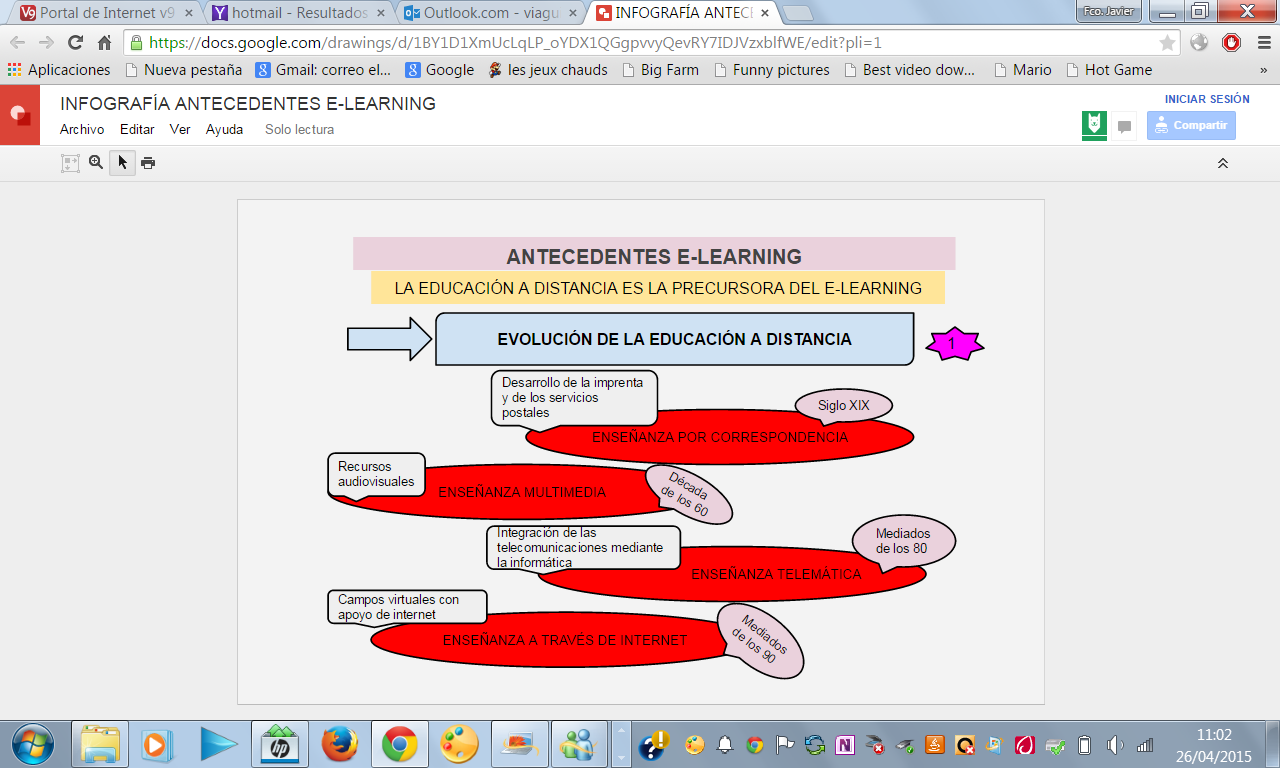This screenshot has height=768, width=1280.
Task: Select the arrow selection tool
Action: (121, 162)
